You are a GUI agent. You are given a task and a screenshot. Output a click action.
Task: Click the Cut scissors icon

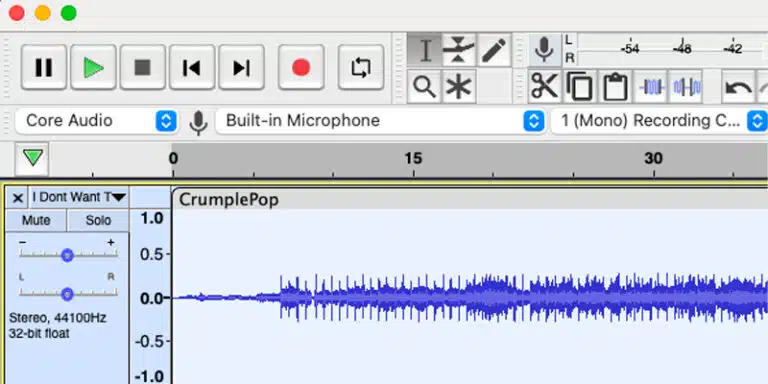click(545, 87)
